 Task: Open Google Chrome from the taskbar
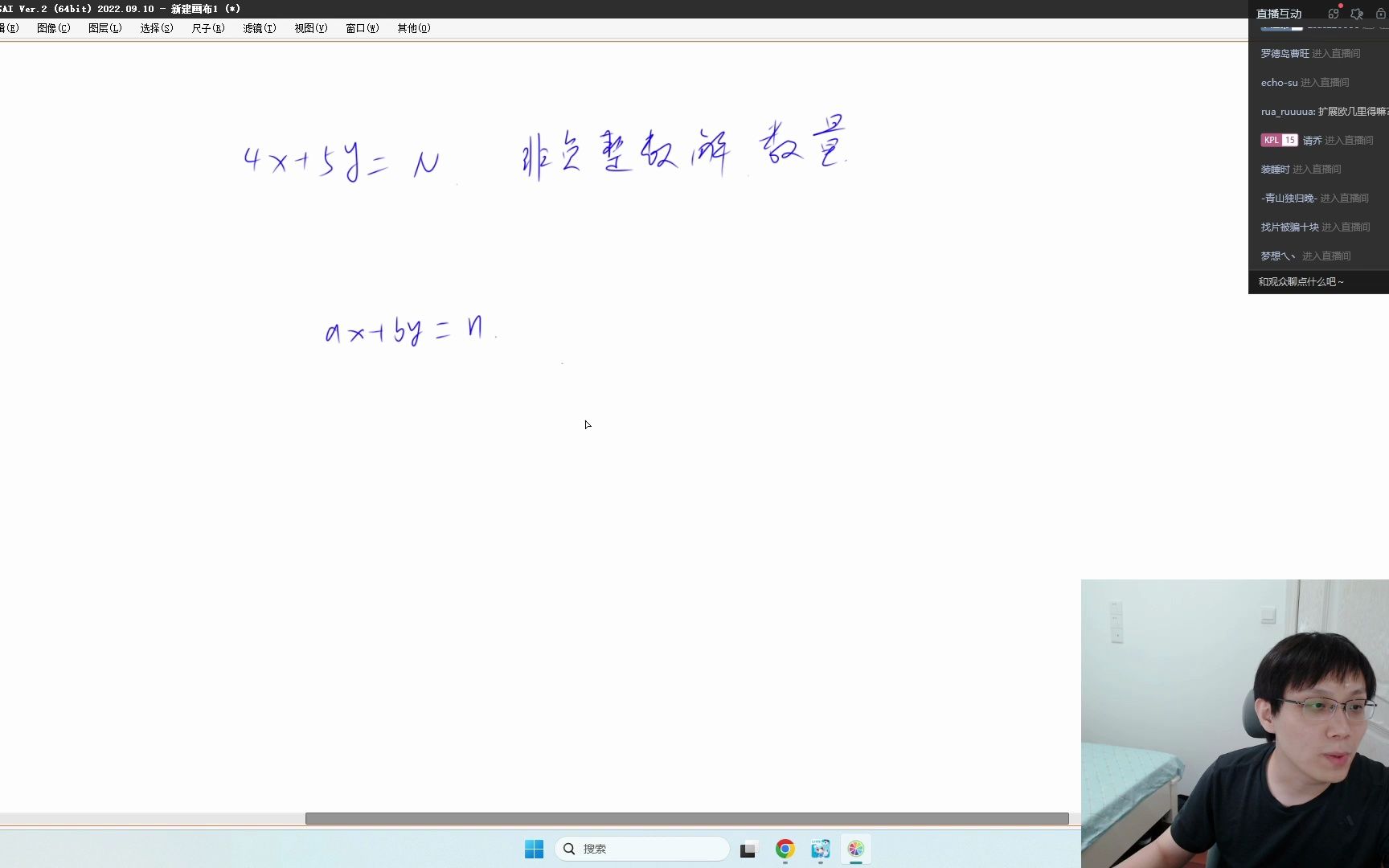coord(785,849)
